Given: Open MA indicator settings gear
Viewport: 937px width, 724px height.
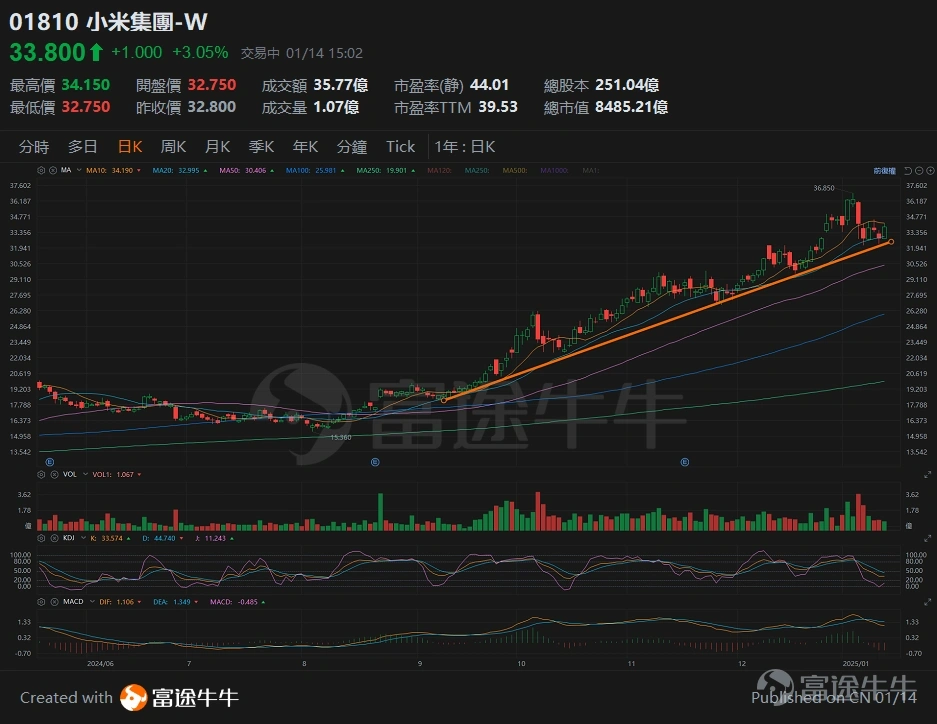Looking at the screenshot, I should (41, 170).
